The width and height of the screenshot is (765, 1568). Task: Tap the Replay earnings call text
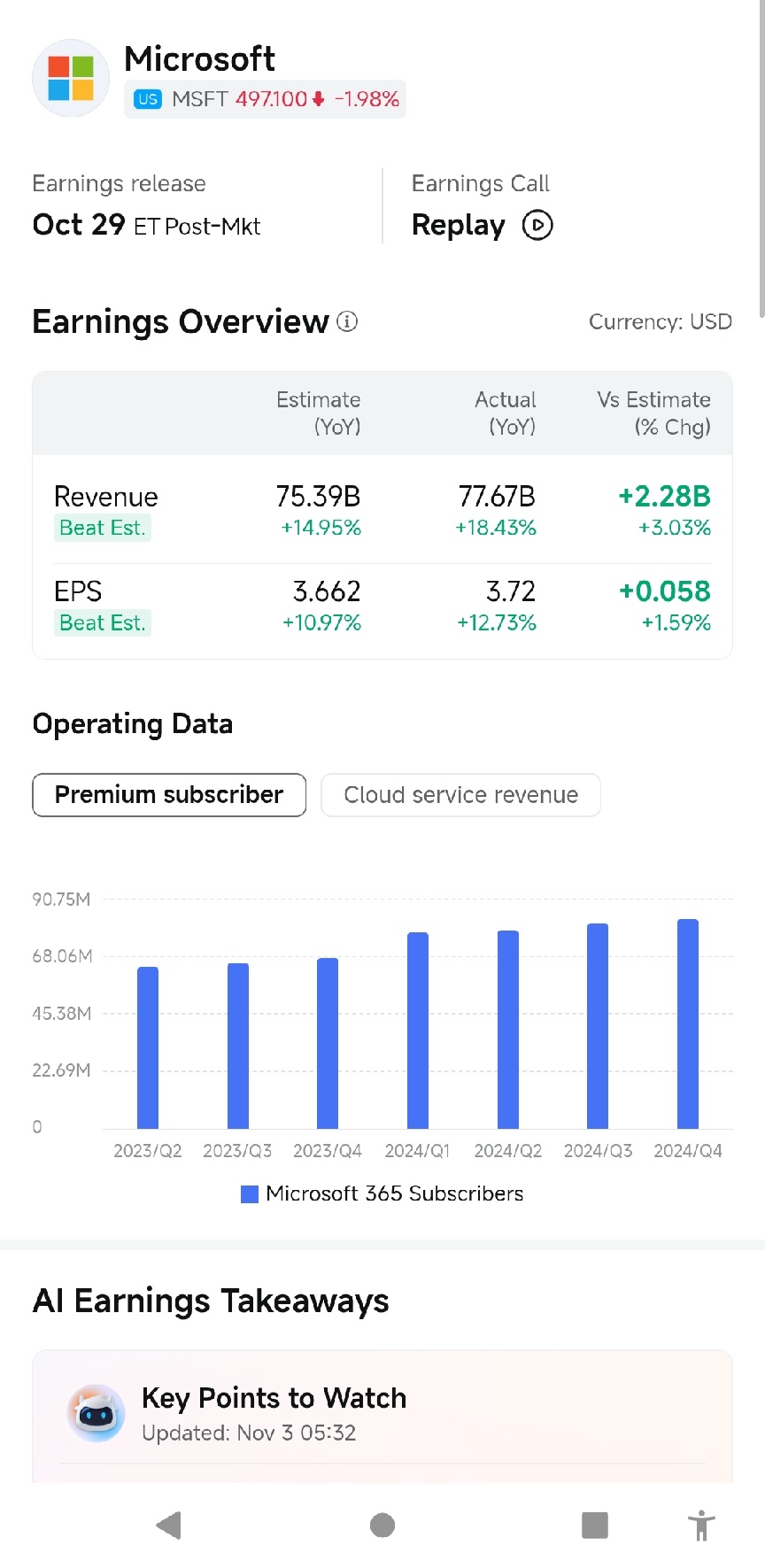click(459, 226)
